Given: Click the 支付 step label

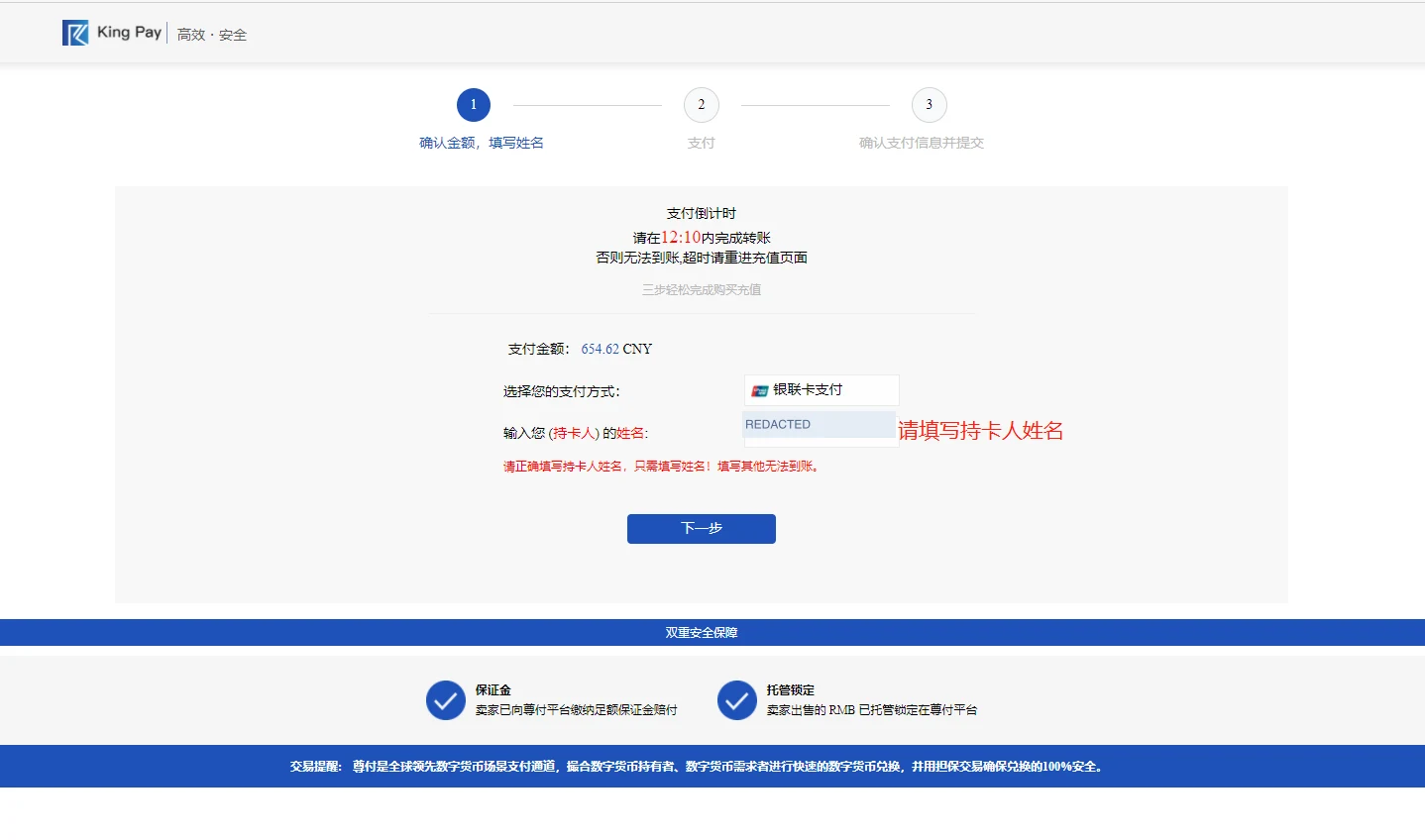Looking at the screenshot, I should coord(702,143).
